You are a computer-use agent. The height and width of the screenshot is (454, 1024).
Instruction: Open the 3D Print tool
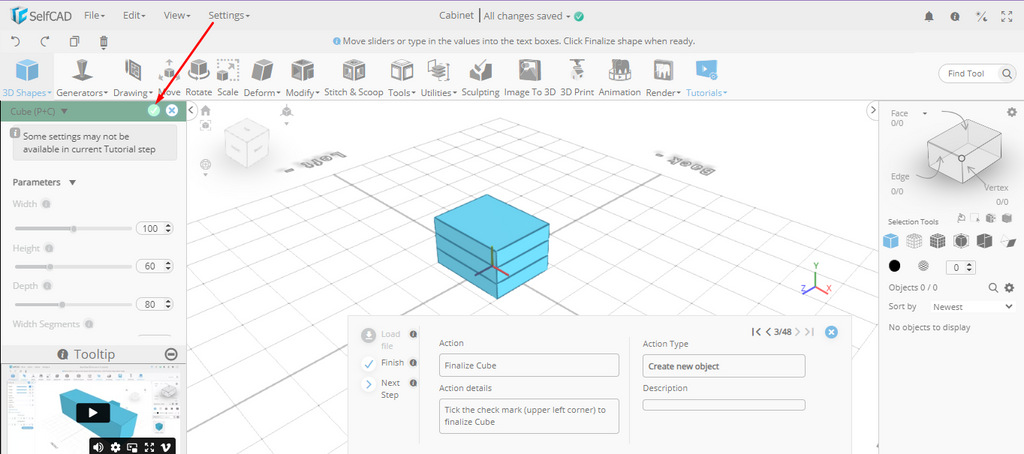coord(576,75)
